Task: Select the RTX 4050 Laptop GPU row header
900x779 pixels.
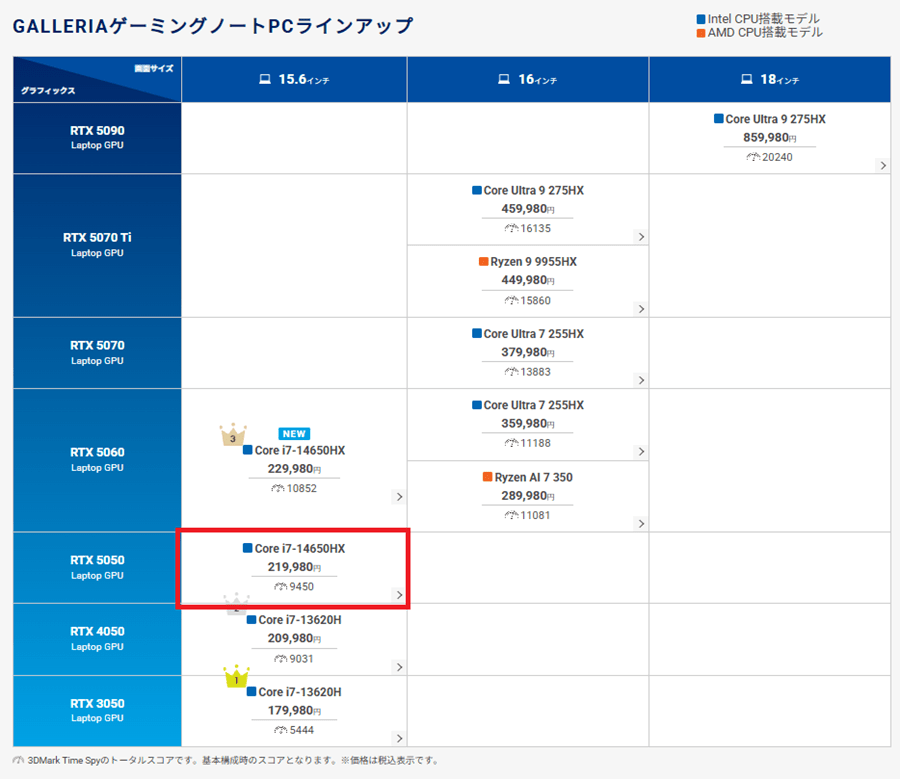Action: (97, 638)
